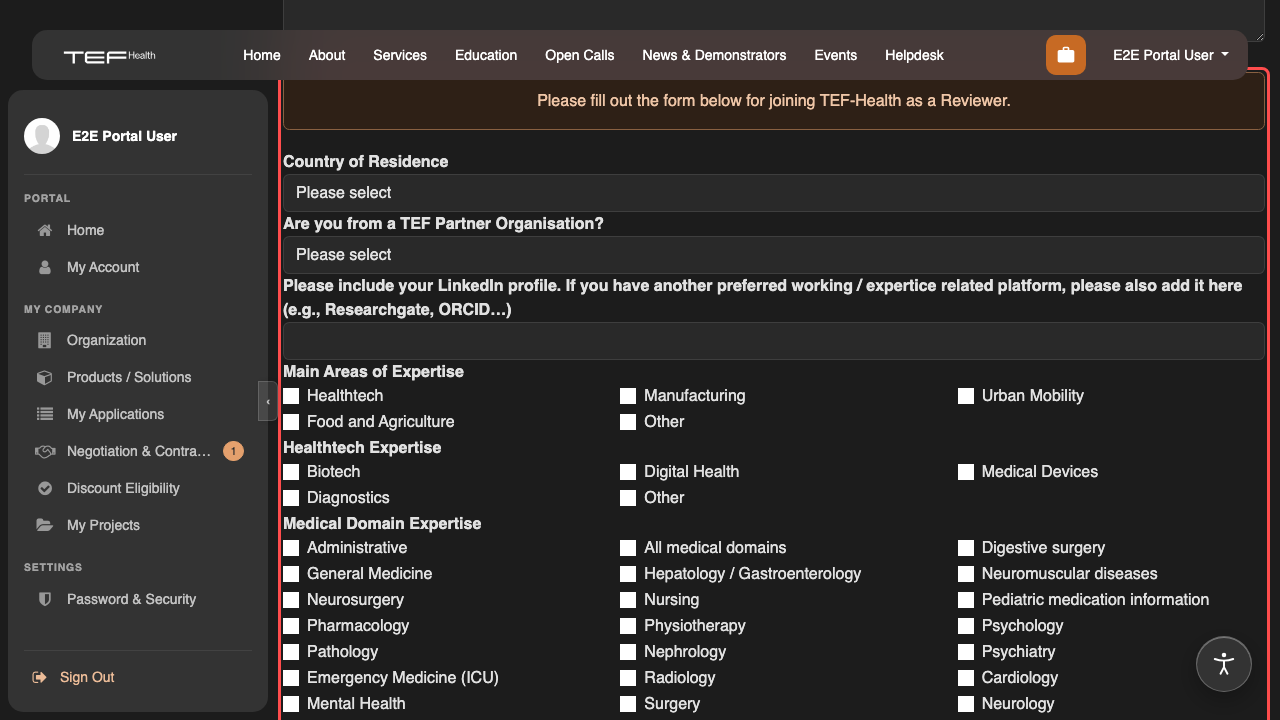Open Helpdesk in the navbar

(914, 55)
